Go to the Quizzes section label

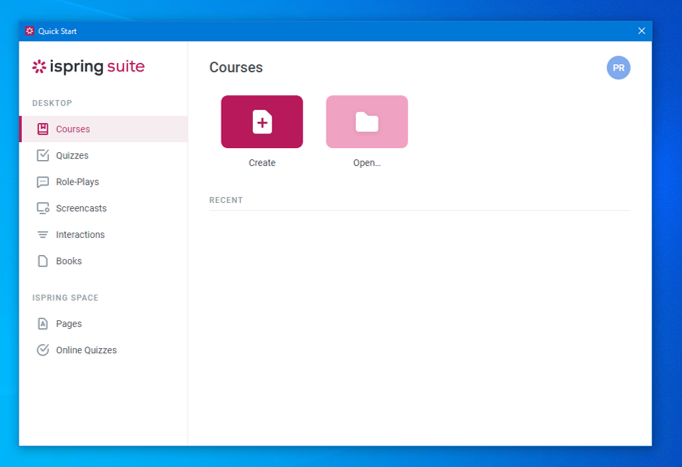tap(72, 156)
